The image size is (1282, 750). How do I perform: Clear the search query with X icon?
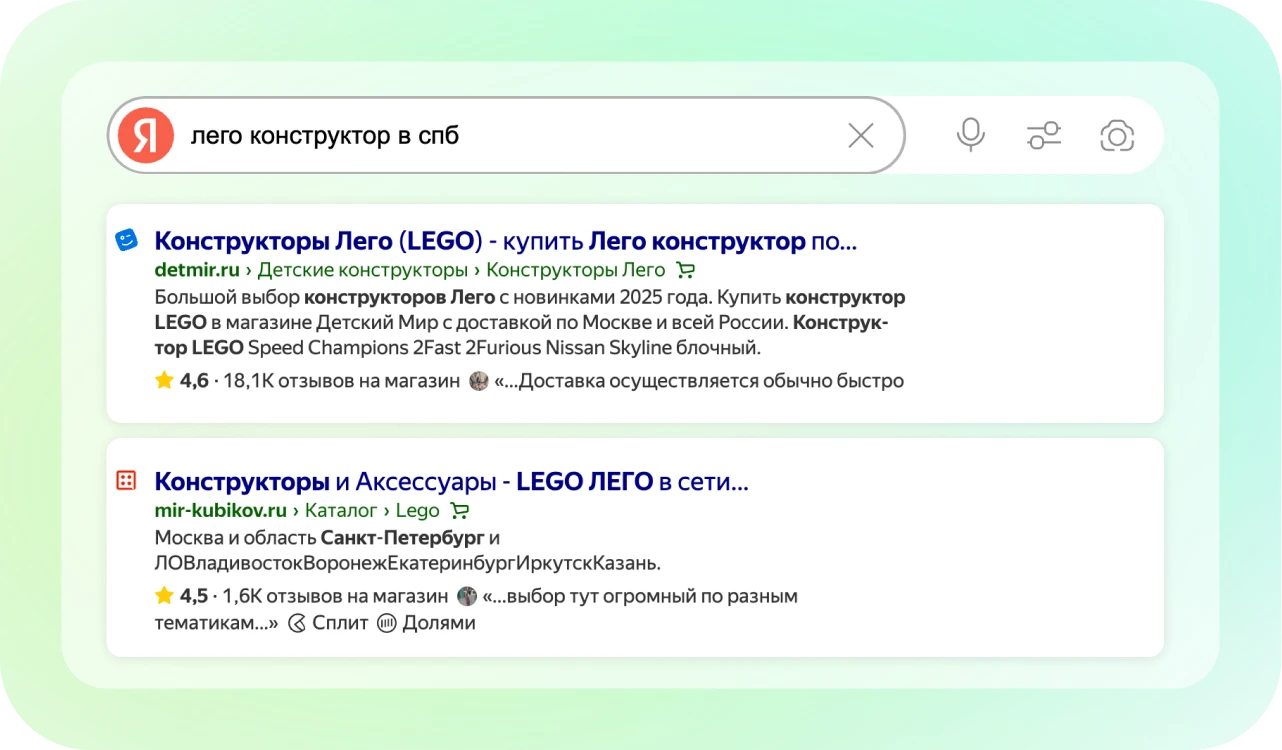[860, 136]
